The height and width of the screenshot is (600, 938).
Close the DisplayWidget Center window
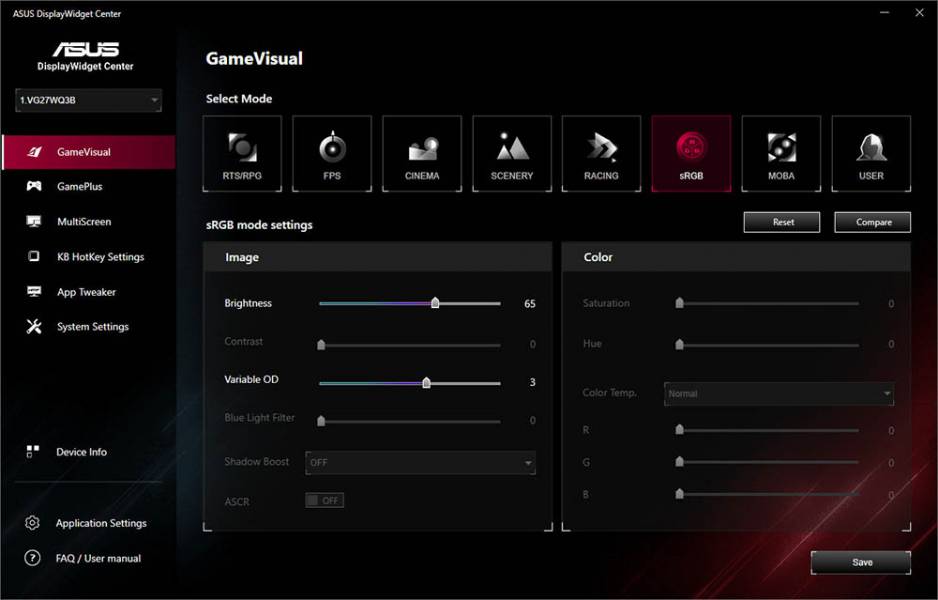[x=919, y=13]
